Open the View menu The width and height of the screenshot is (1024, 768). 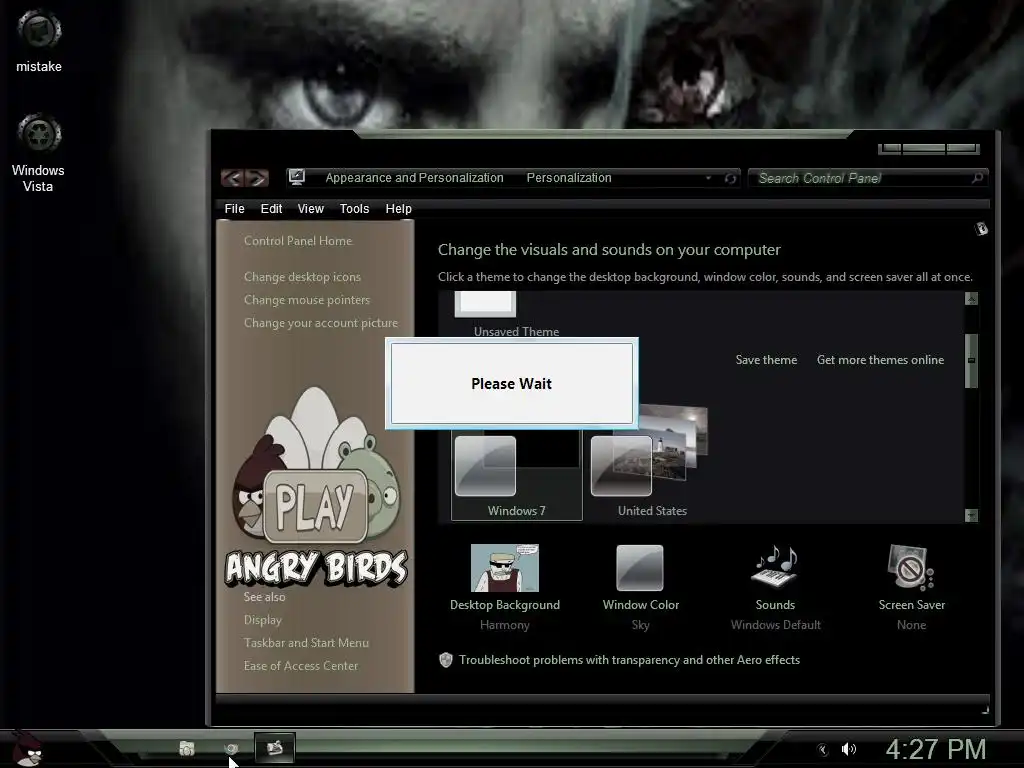310,208
